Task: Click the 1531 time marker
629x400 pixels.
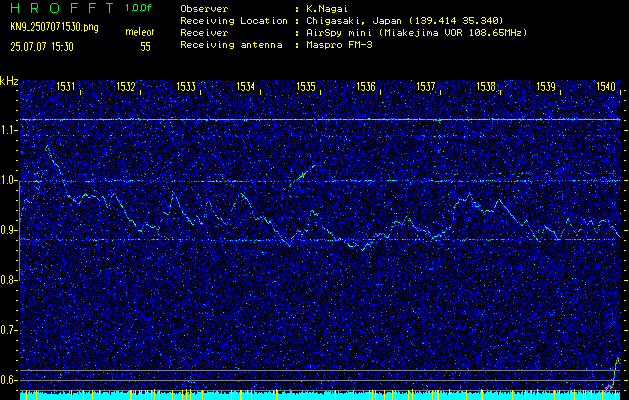Action: pyautogui.click(x=66, y=86)
